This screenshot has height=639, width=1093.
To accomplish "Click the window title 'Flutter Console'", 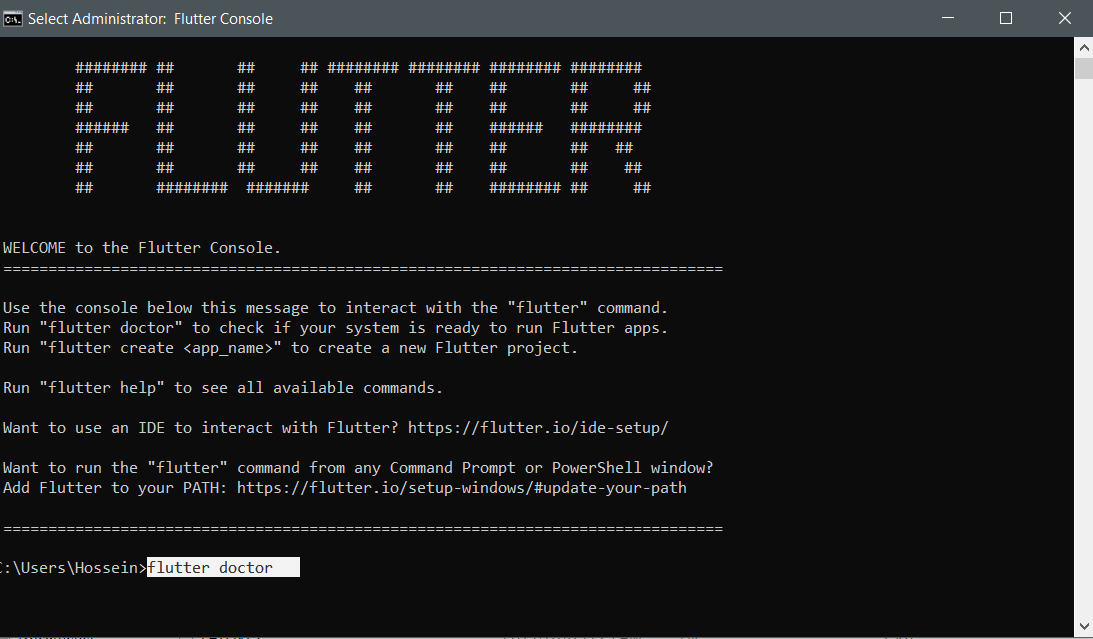I will (x=223, y=19).
